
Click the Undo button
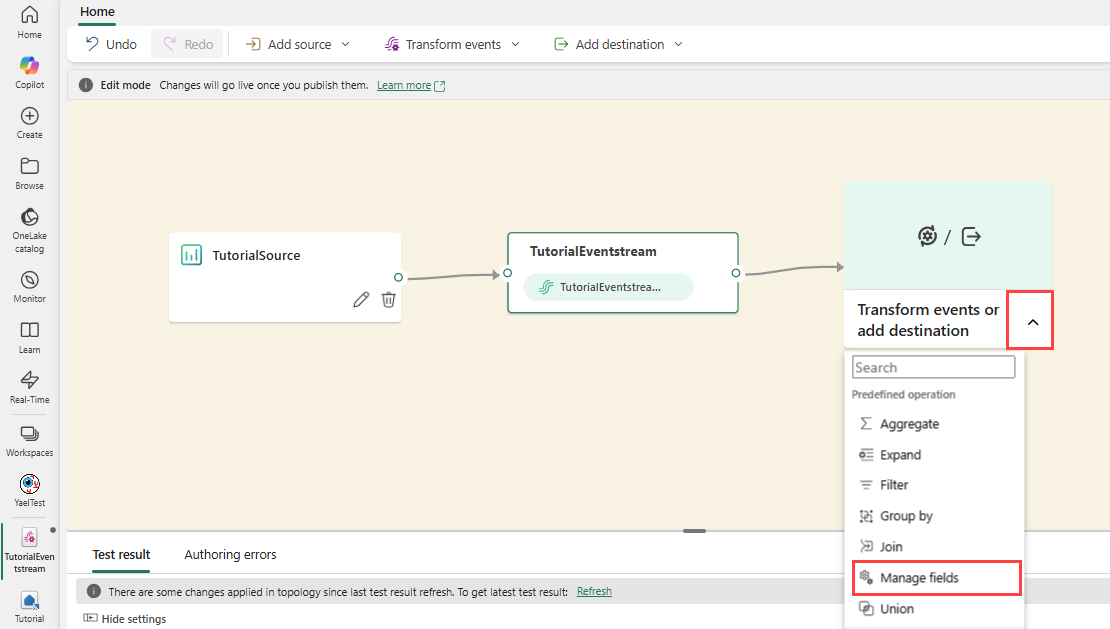(x=111, y=44)
